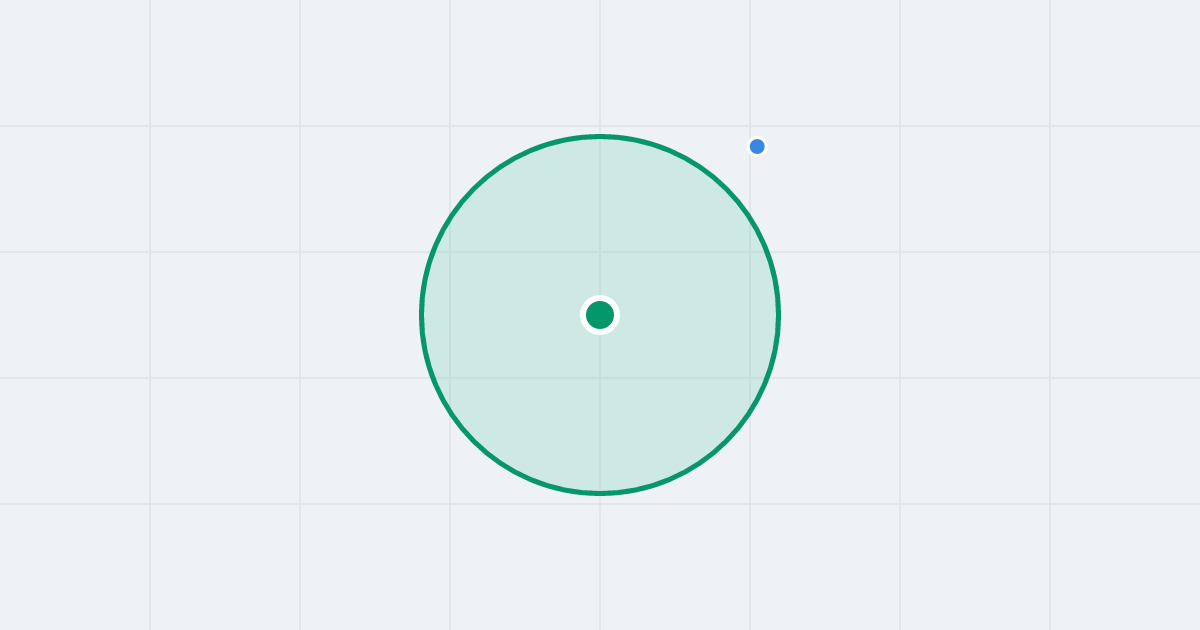
Task: Click the blue point outside the green circle
Action: 757,146
